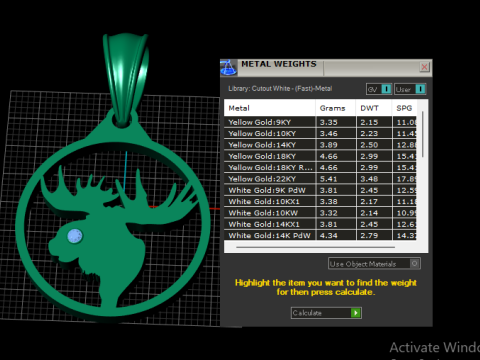This screenshot has width=480, height=360.
Task: Toggle the GV switch
Action: (x=379, y=89)
